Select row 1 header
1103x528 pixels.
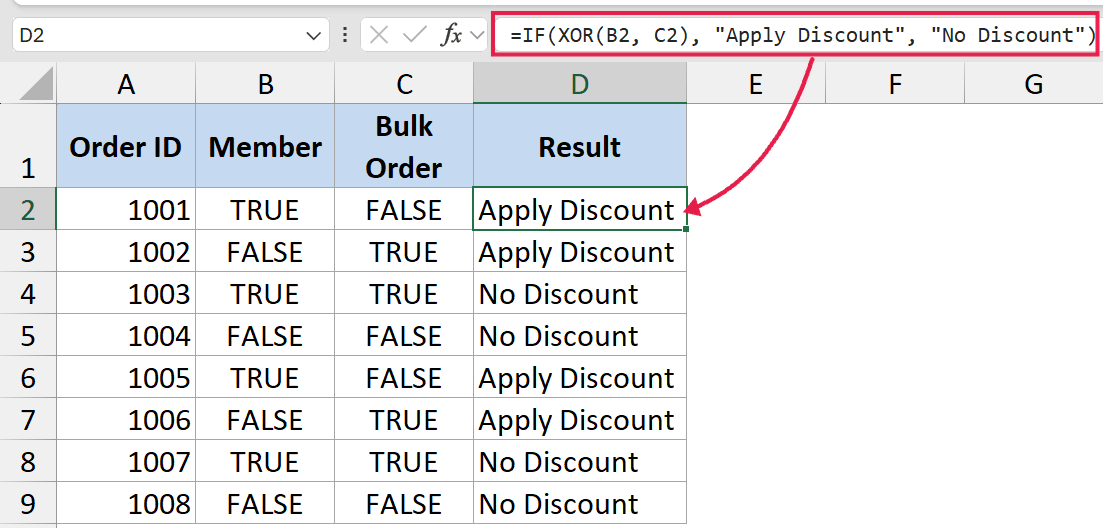pyautogui.click(x=28, y=146)
